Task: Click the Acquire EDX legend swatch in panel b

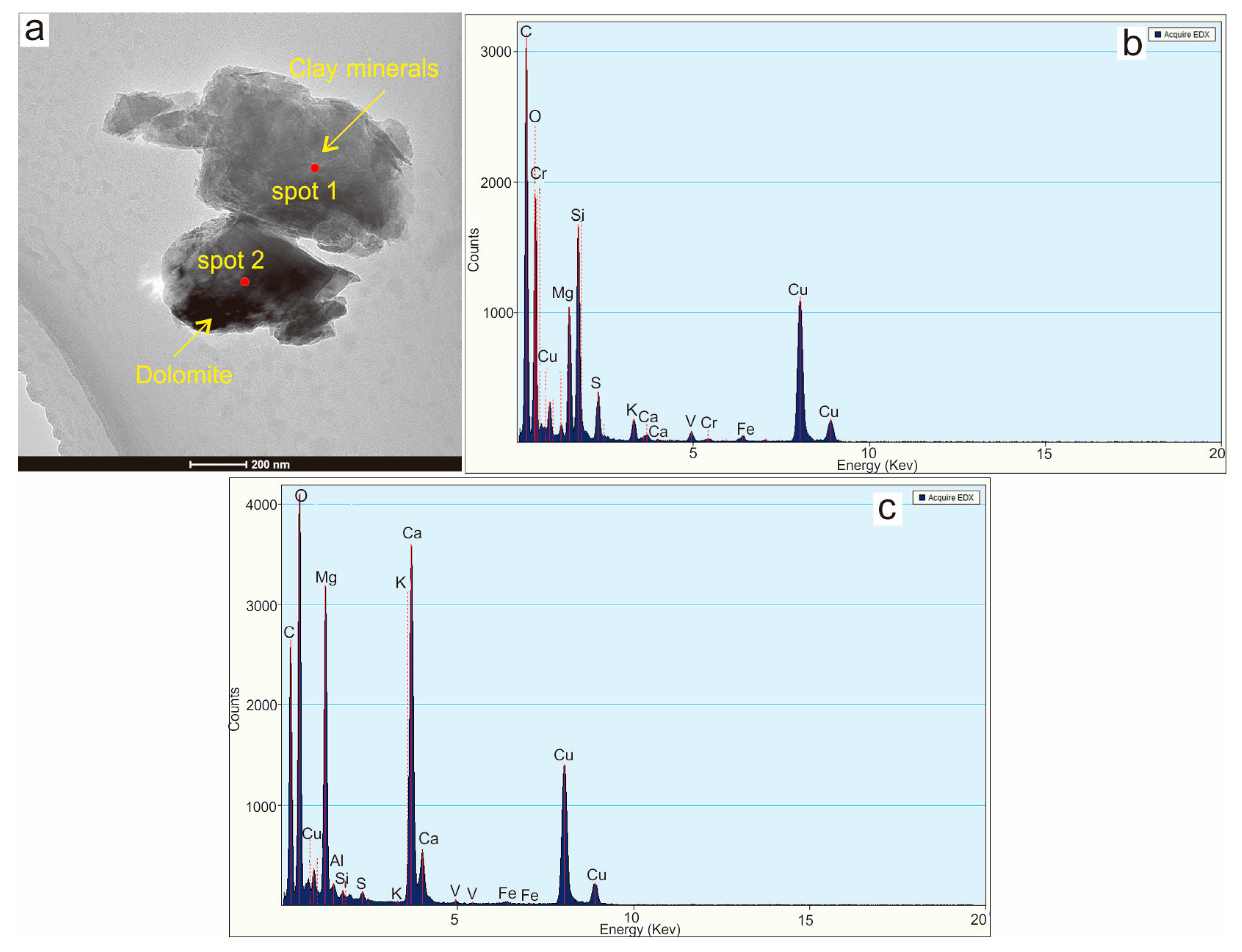Action: [x=1158, y=35]
